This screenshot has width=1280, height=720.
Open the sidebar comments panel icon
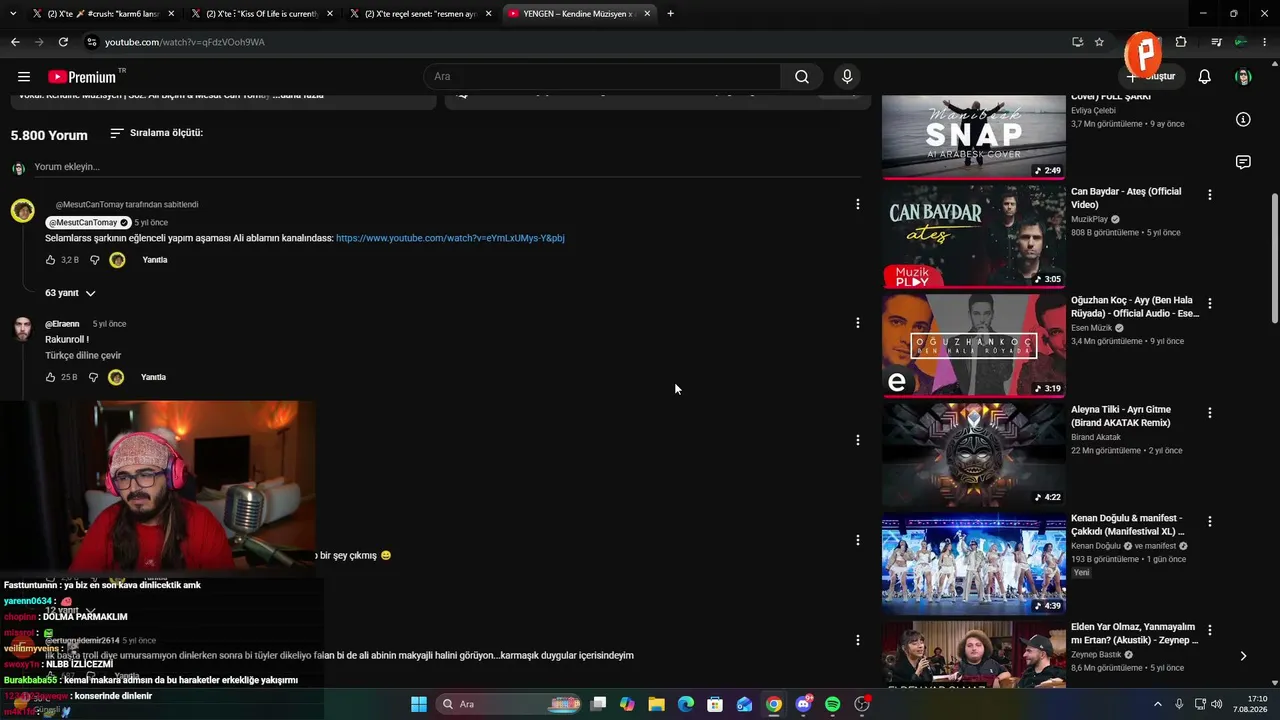coord(1243,162)
